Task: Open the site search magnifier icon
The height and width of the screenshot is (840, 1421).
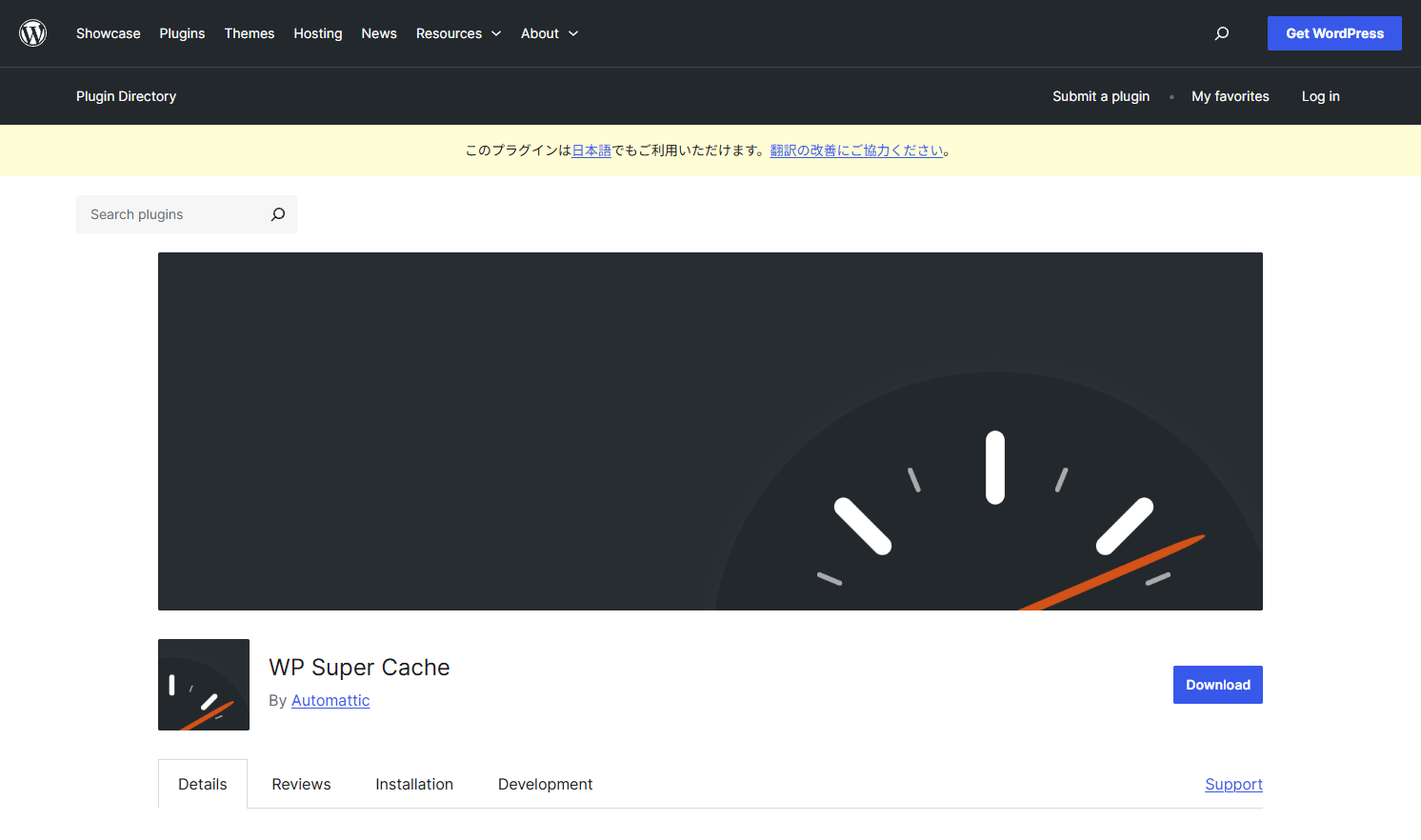Action: click(x=1222, y=33)
